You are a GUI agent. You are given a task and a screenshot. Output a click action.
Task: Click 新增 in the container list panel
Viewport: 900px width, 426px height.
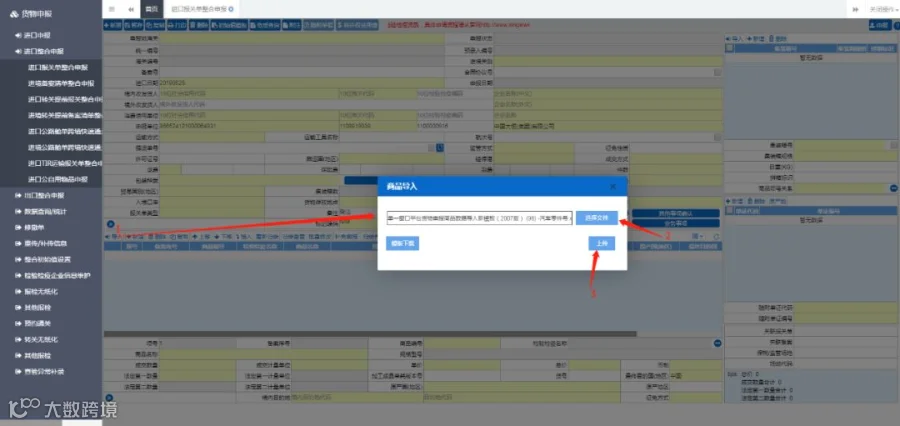[755, 38]
